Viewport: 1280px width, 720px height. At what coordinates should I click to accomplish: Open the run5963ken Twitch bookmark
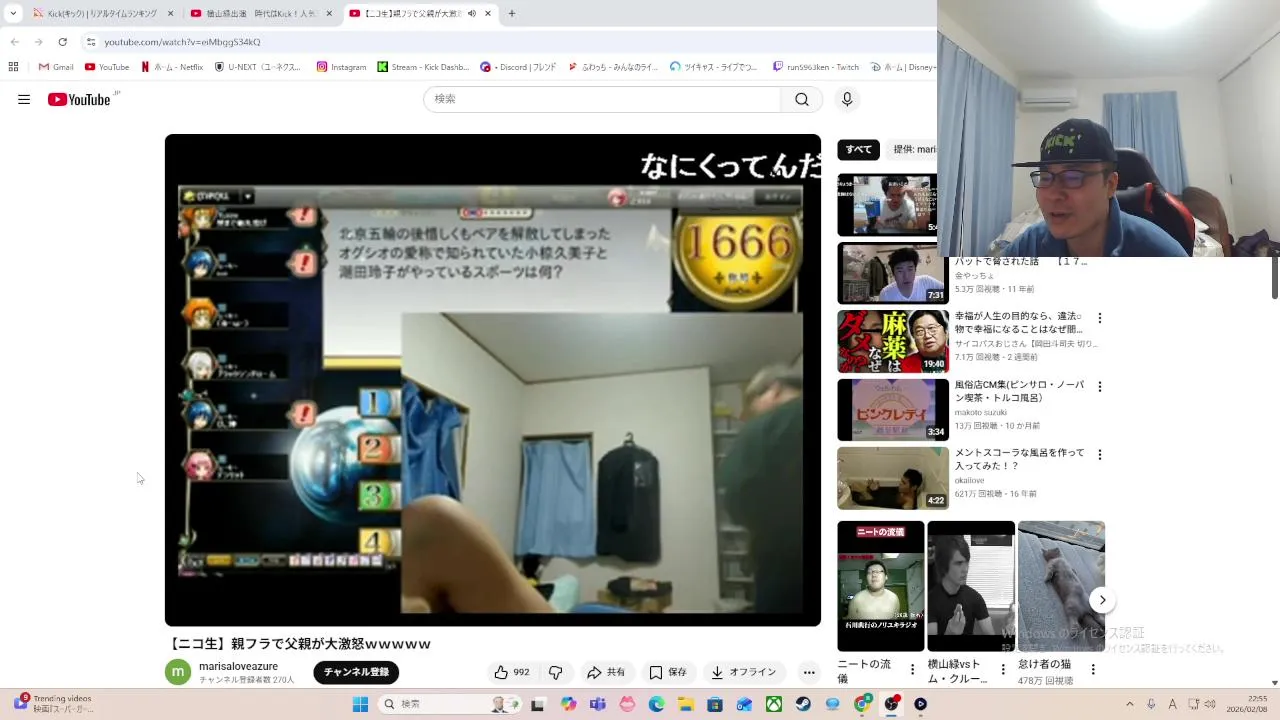coord(816,67)
